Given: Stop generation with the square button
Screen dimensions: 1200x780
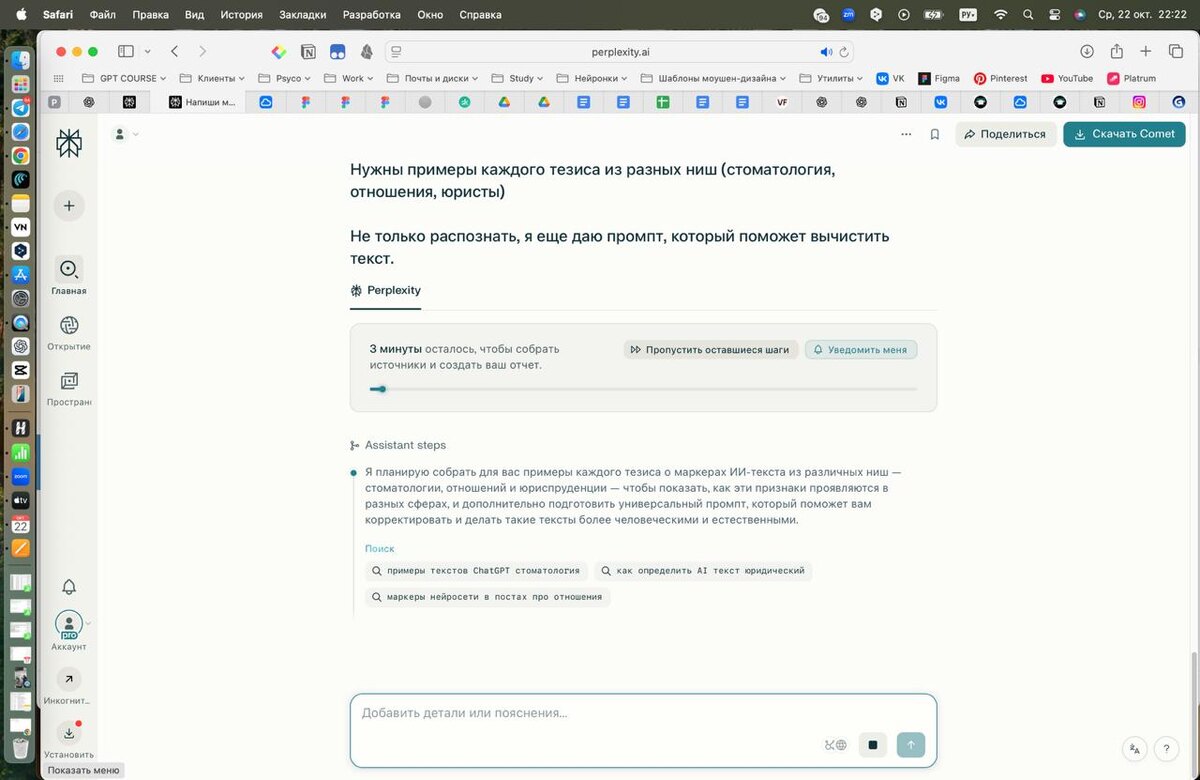Looking at the screenshot, I should pyautogui.click(x=872, y=745).
